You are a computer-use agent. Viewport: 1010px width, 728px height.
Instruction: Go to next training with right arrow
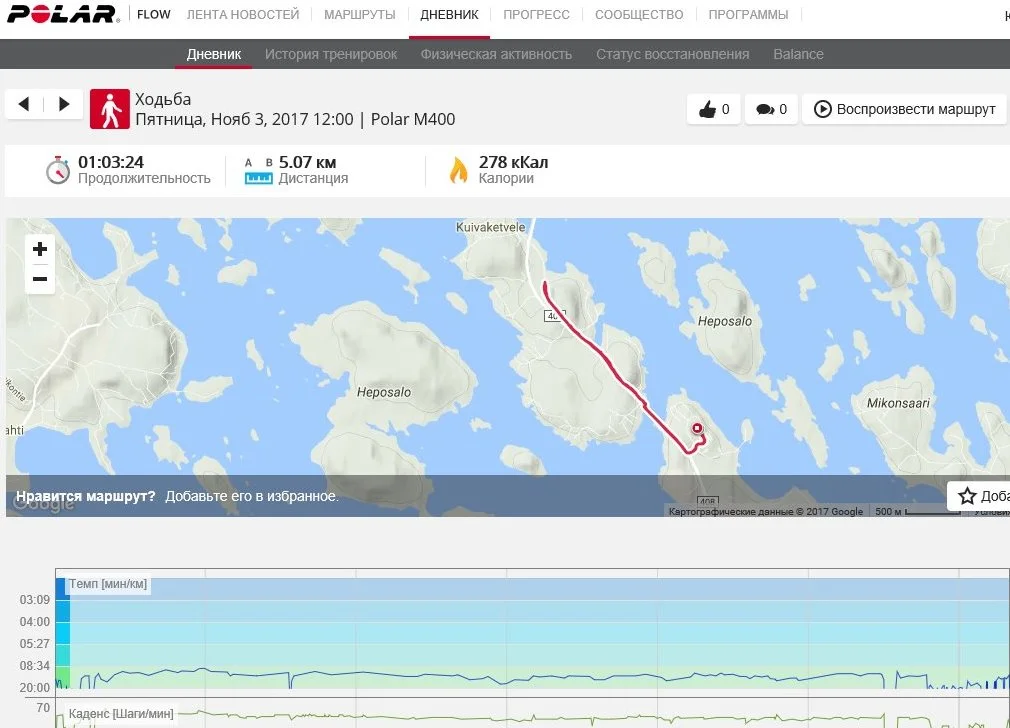[64, 104]
